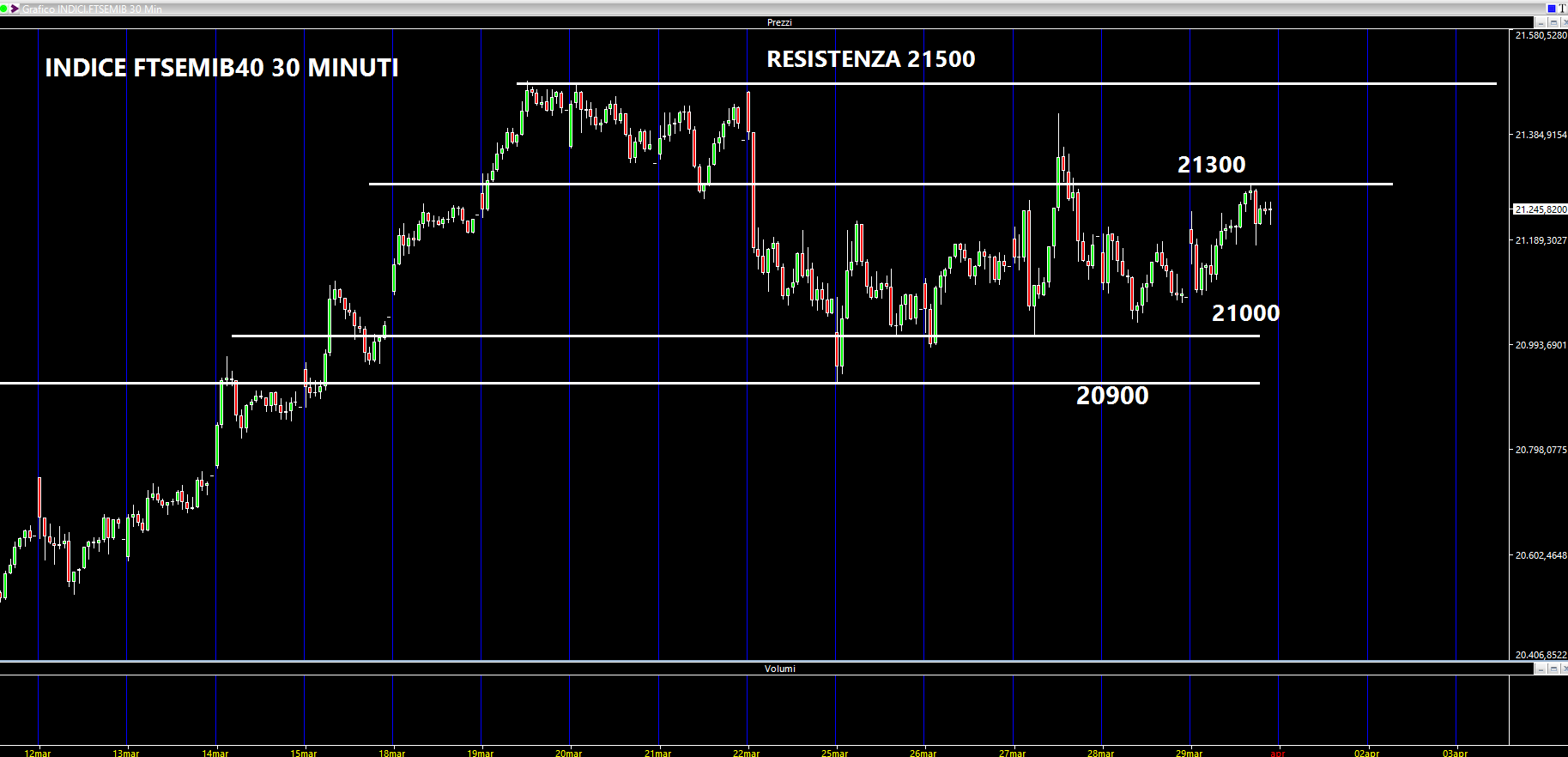Click the 20.406,8522 price axis label
This screenshot has width=1568, height=757.
[1541, 655]
